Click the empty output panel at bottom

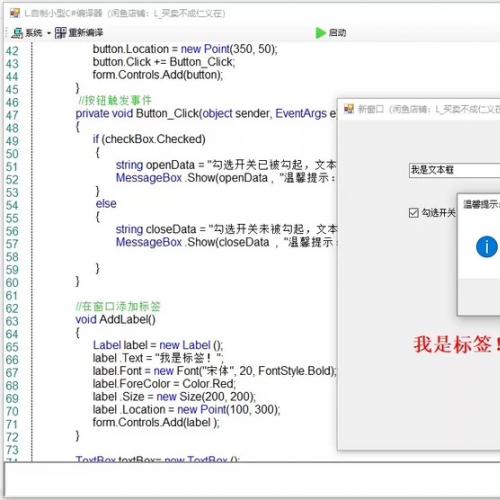252,479
